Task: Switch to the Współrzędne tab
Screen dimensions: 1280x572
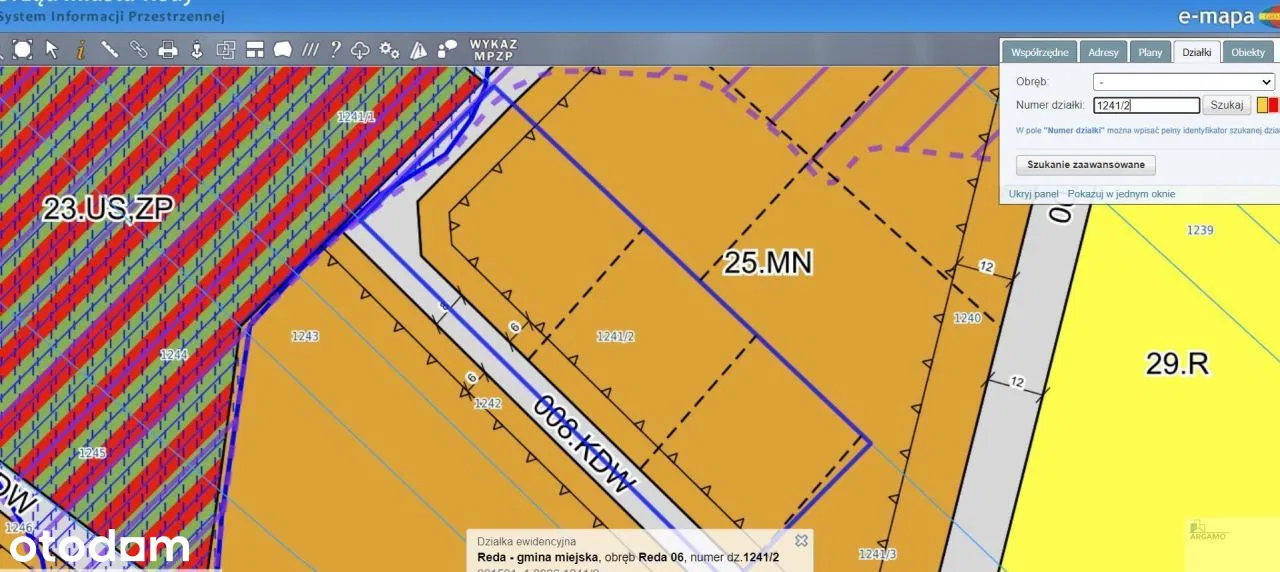Action: coord(1039,52)
